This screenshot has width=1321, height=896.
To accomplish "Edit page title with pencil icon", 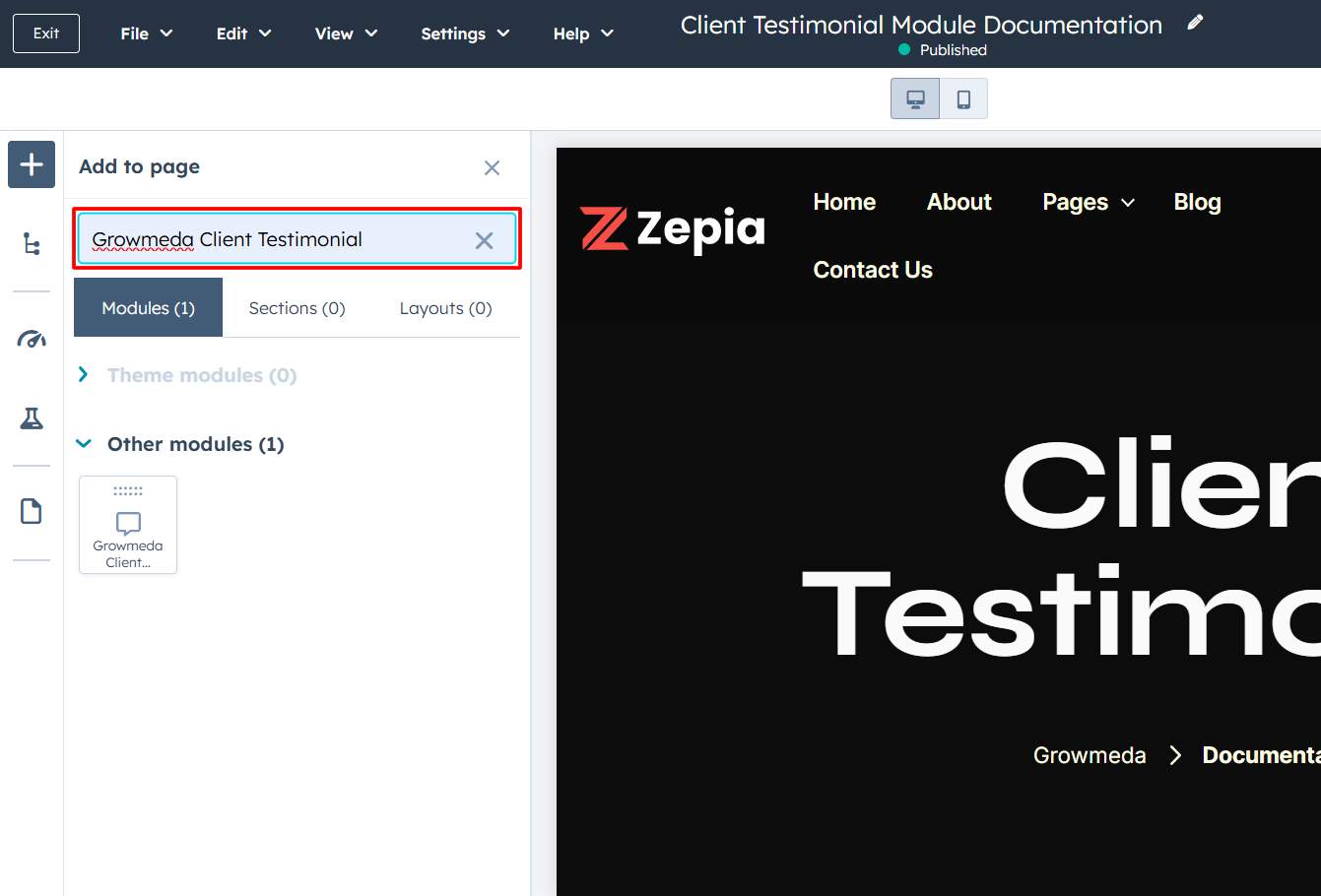I will tap(1195, 23).
